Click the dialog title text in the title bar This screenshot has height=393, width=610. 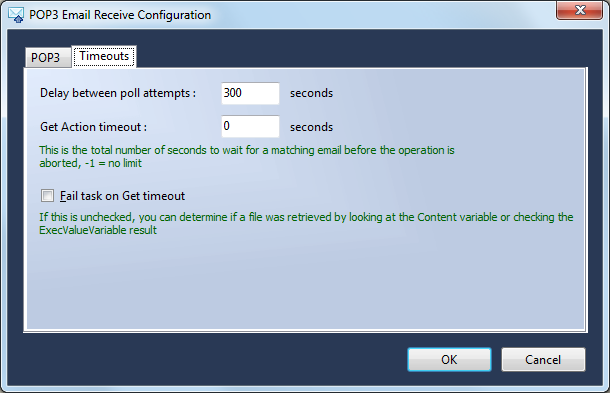click(120, 15)
